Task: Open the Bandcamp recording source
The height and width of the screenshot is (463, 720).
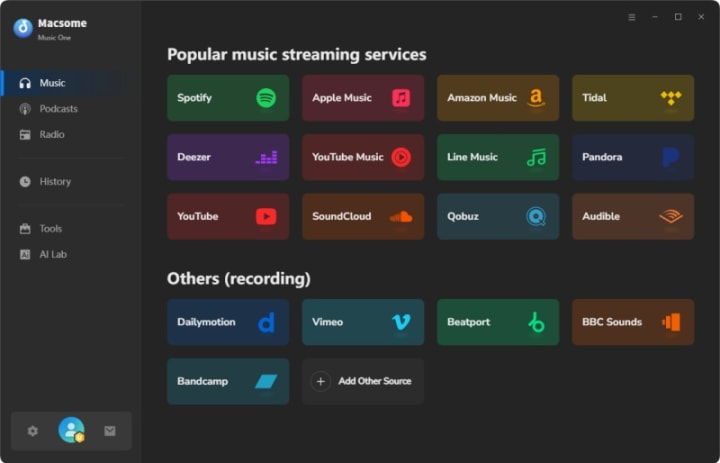Action: 228,381
